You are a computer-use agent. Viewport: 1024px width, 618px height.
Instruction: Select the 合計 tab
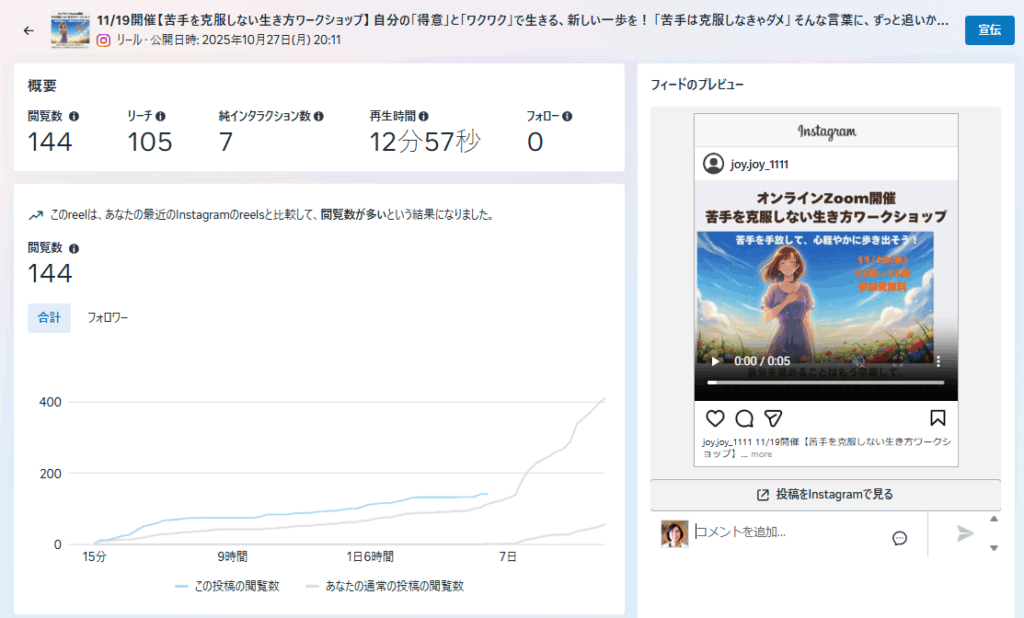pos(49,318)
